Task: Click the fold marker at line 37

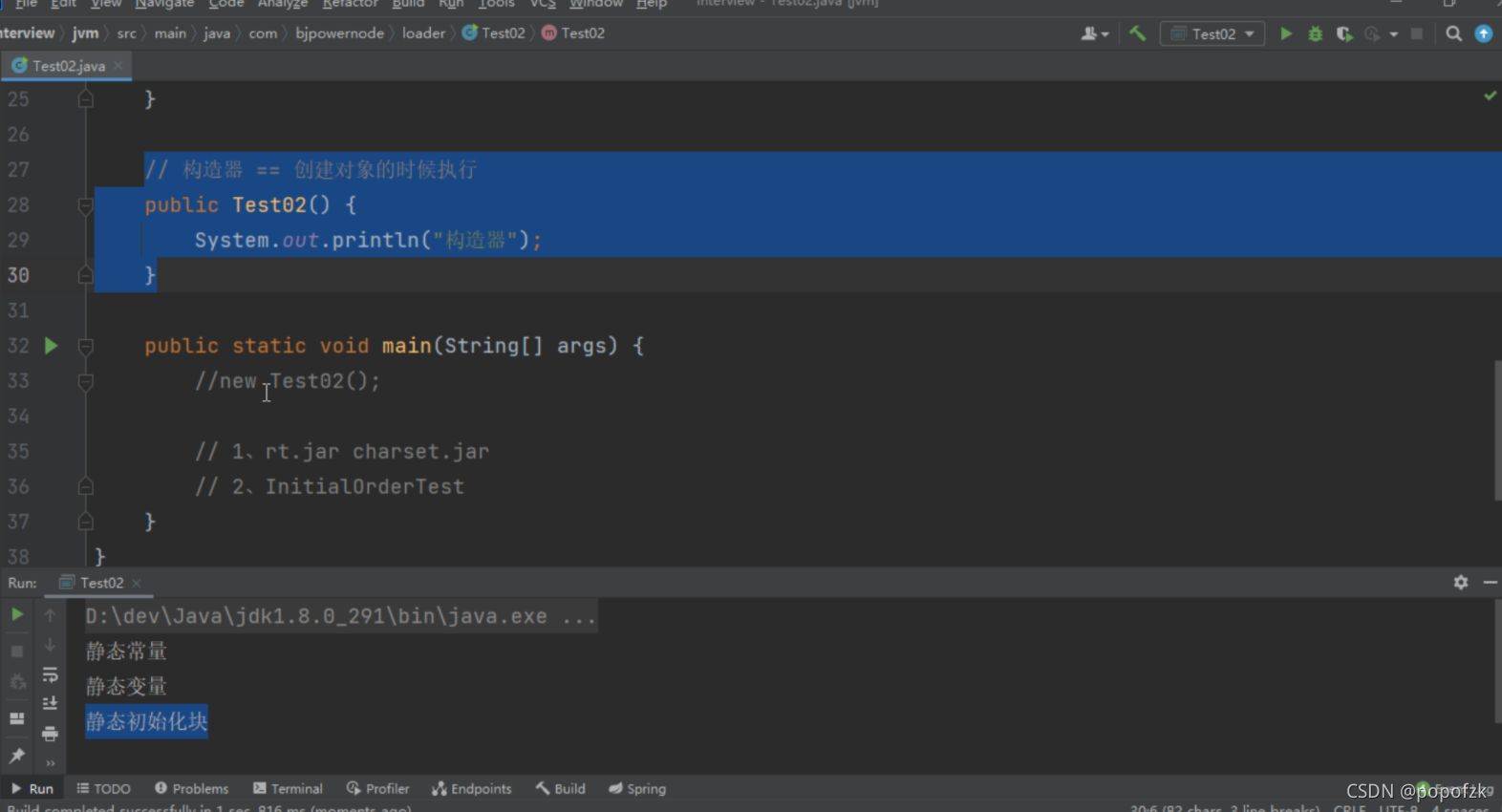Action: pos(85,523)
